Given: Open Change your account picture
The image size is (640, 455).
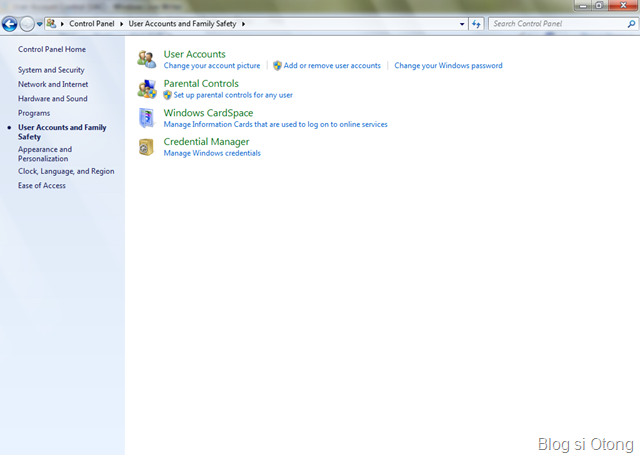Looking at the screenshot, I should [212, 66].
